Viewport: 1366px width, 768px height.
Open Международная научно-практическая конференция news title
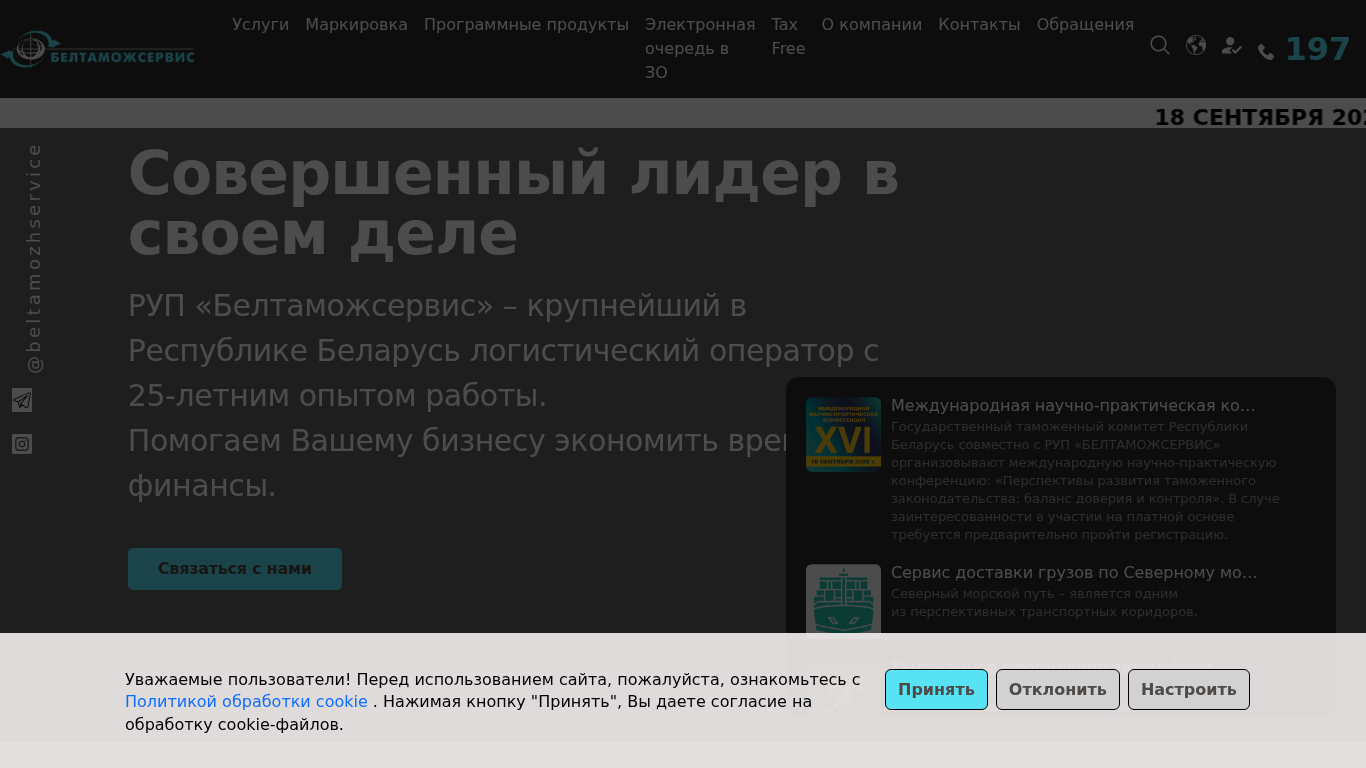(1073, 405)
